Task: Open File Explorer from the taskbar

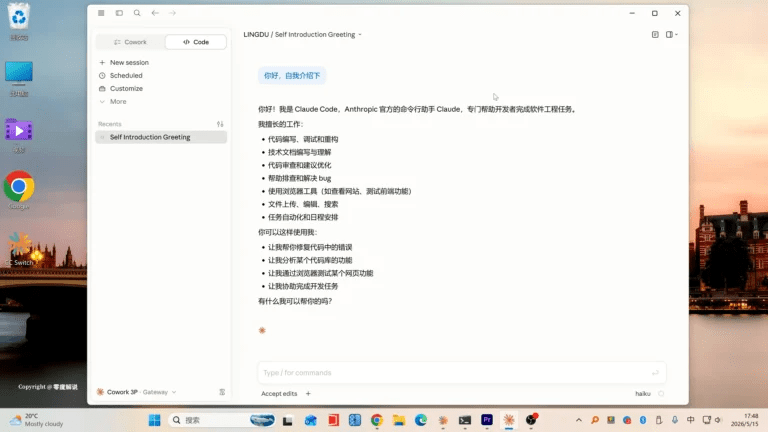Action: pyautogui.click(x=399, y=420)
